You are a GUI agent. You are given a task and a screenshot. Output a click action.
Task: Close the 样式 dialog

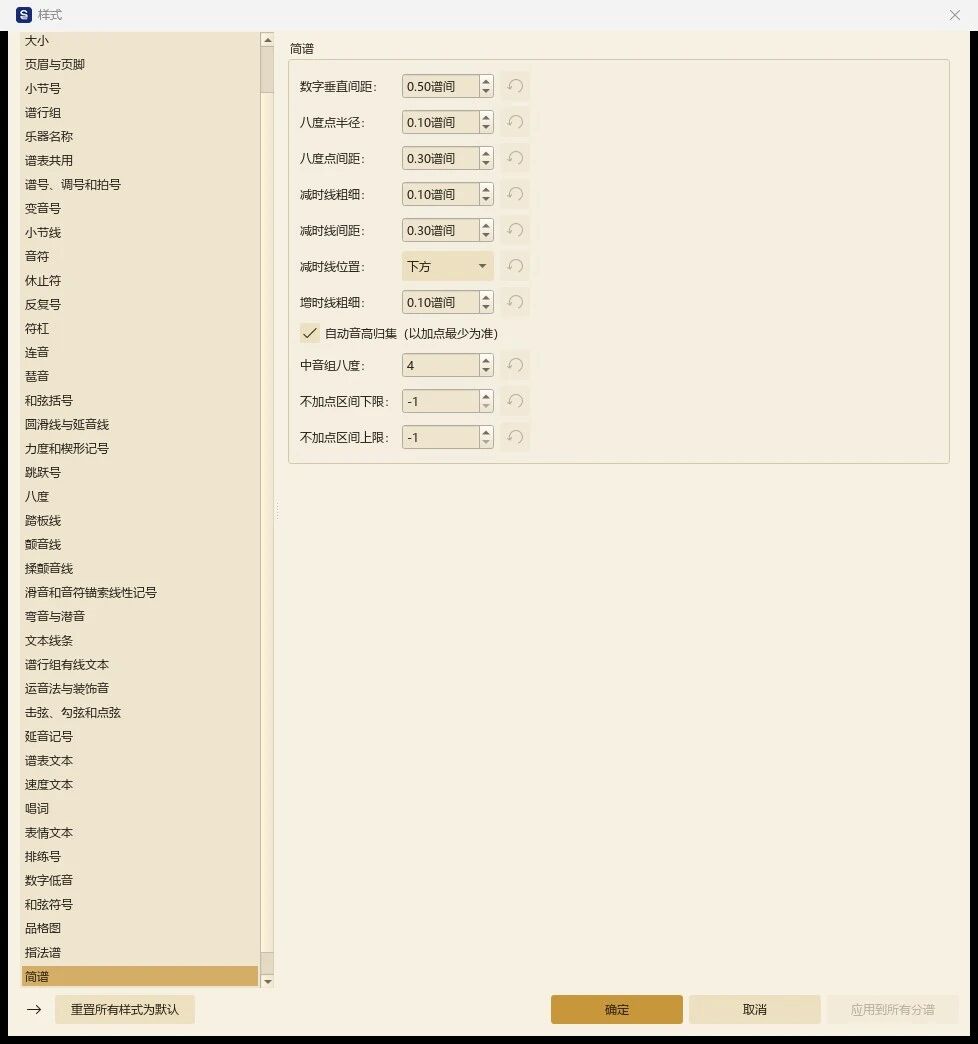(955, 15)
